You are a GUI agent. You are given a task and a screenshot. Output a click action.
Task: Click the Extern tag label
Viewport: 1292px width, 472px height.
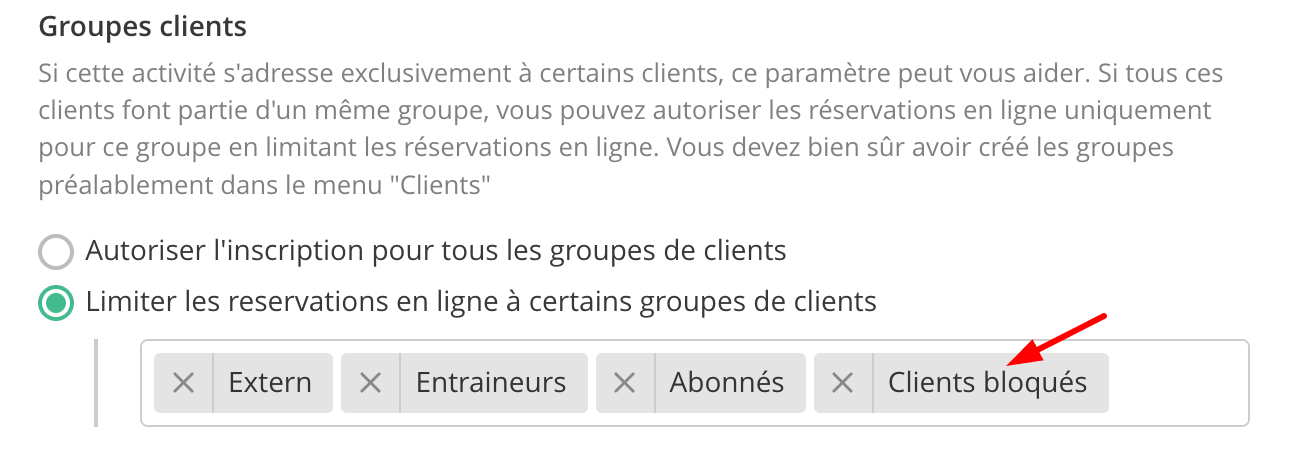[270, 383]
